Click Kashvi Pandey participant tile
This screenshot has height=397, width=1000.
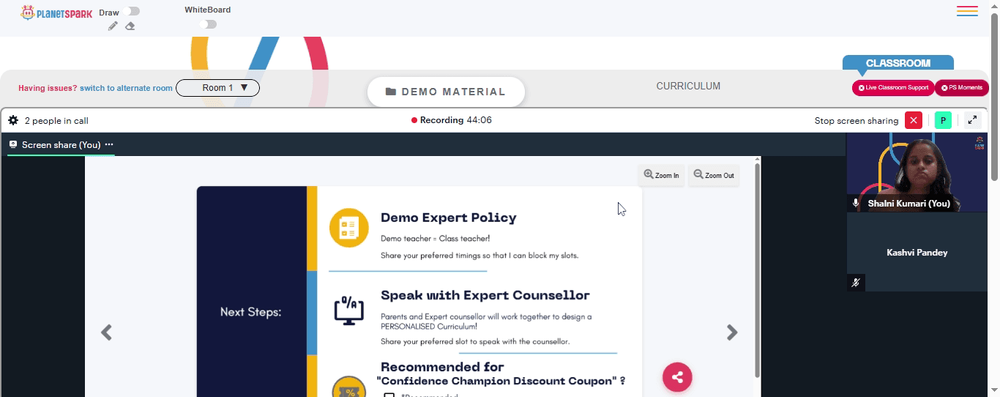pyautogui.click(x=916, y=252)
